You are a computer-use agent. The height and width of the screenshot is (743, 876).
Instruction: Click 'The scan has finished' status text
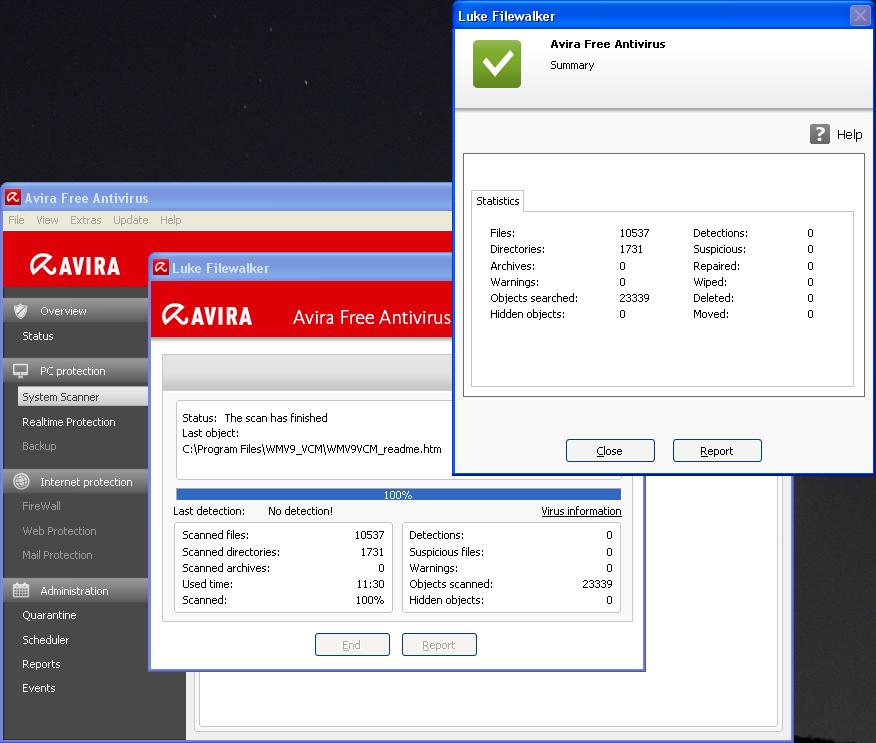276,418
